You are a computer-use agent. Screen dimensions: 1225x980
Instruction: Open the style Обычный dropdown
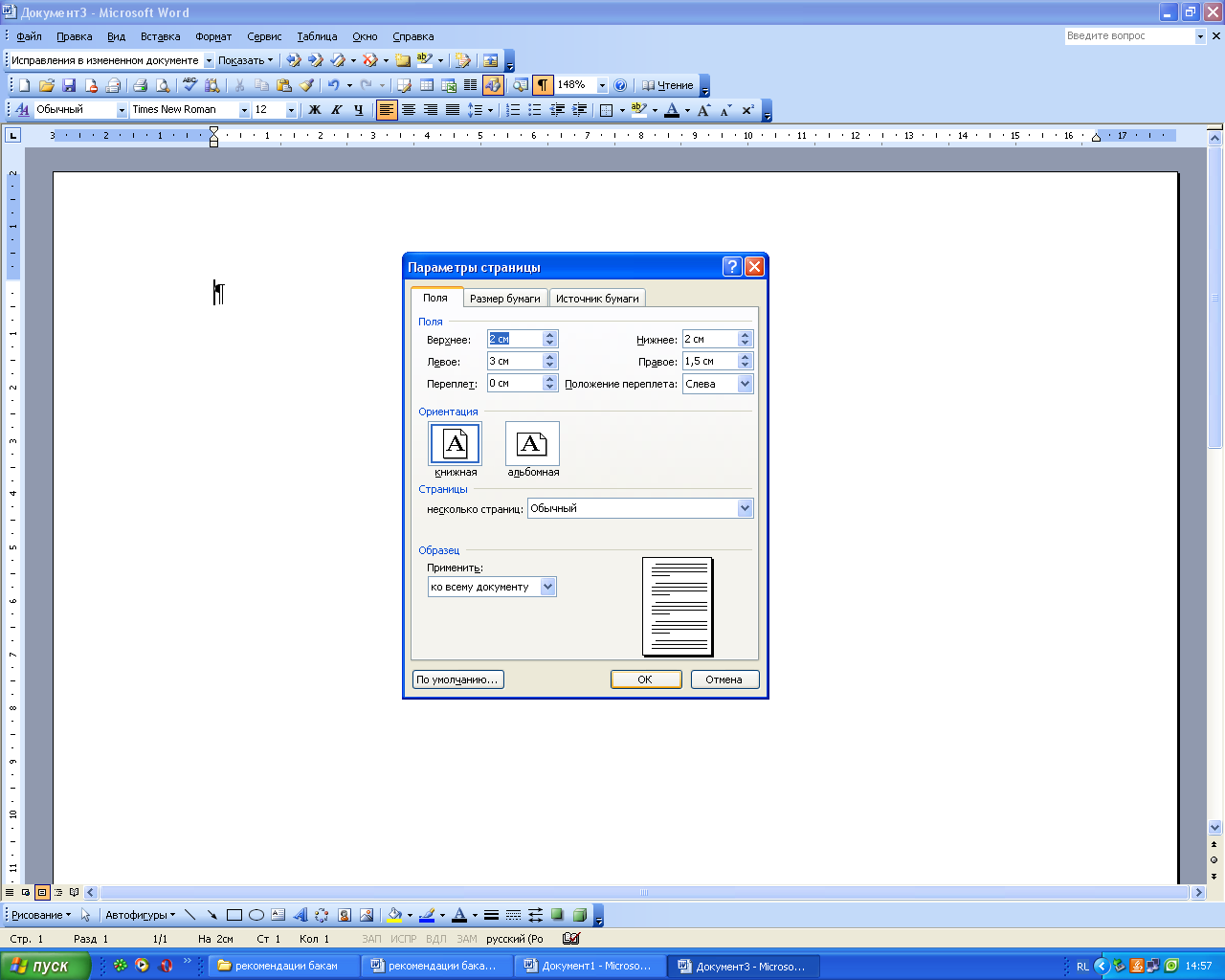(122, 110)
